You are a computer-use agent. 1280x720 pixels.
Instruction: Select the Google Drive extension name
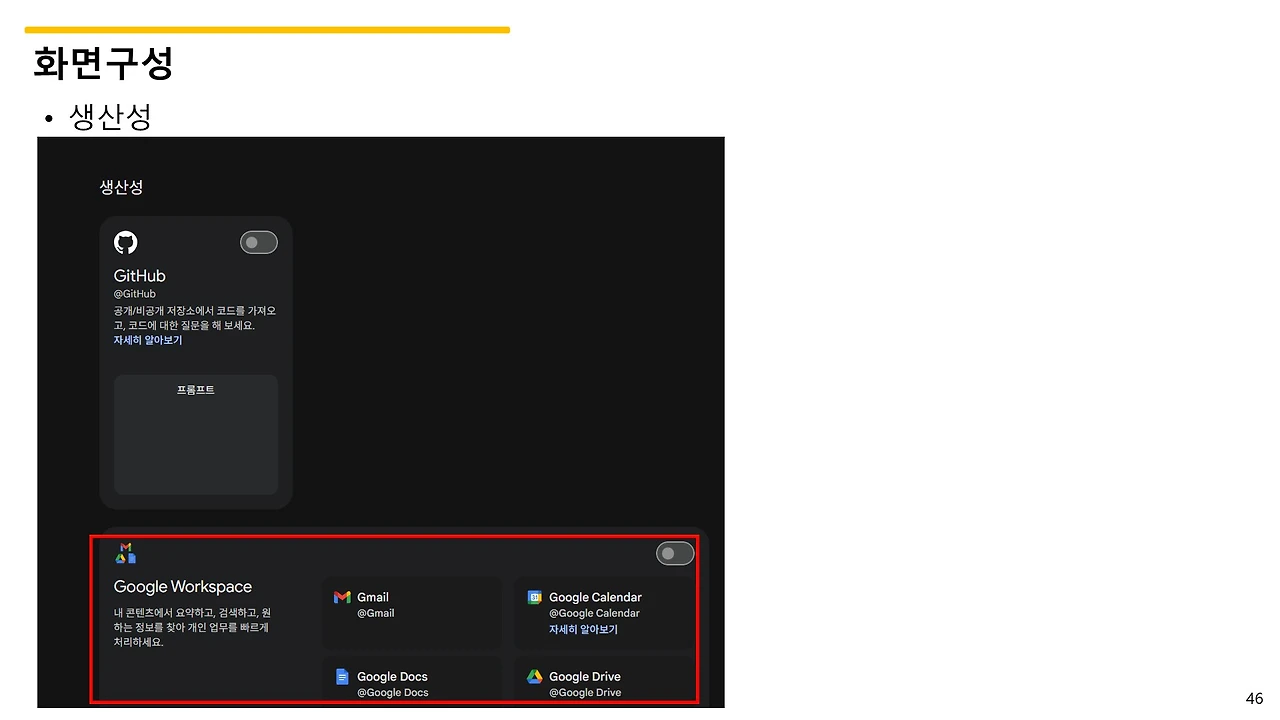click(x=585, y=677)
